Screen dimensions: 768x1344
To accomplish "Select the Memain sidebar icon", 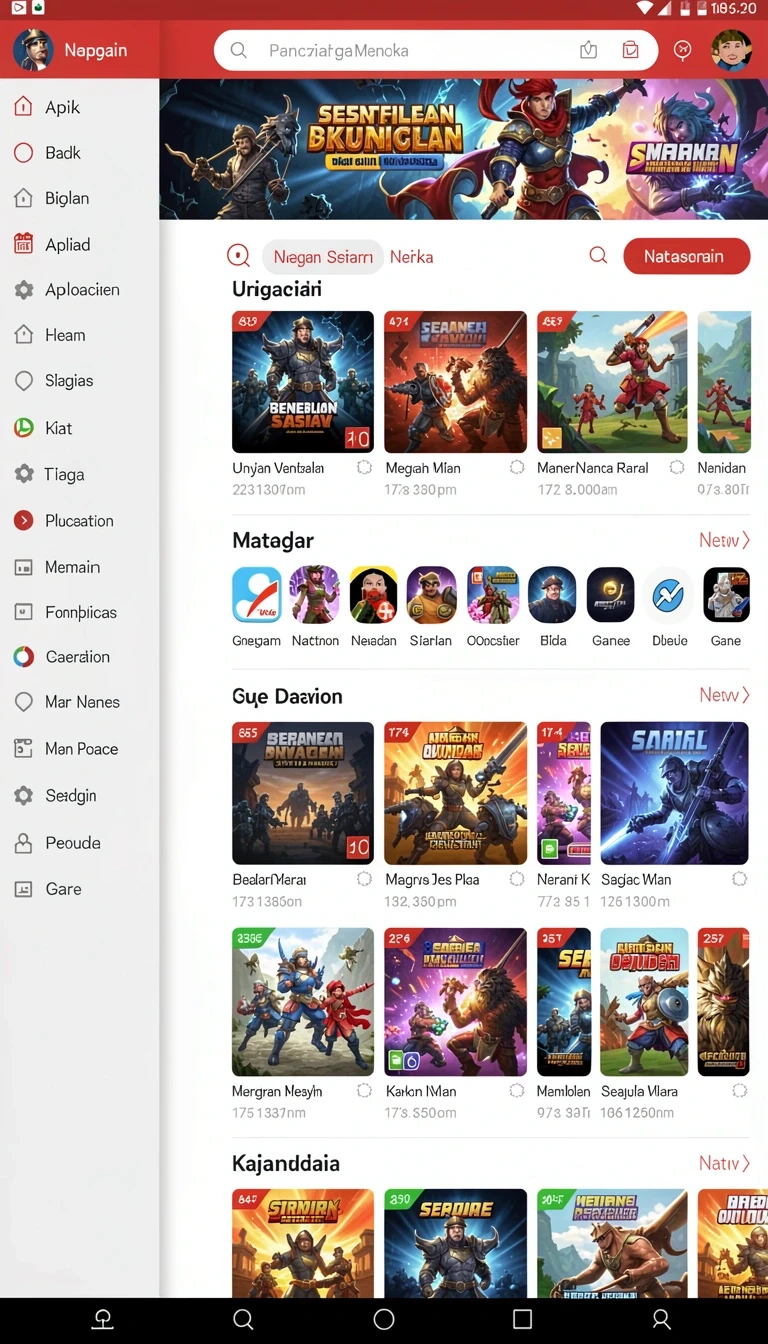I will pos(23,567).
